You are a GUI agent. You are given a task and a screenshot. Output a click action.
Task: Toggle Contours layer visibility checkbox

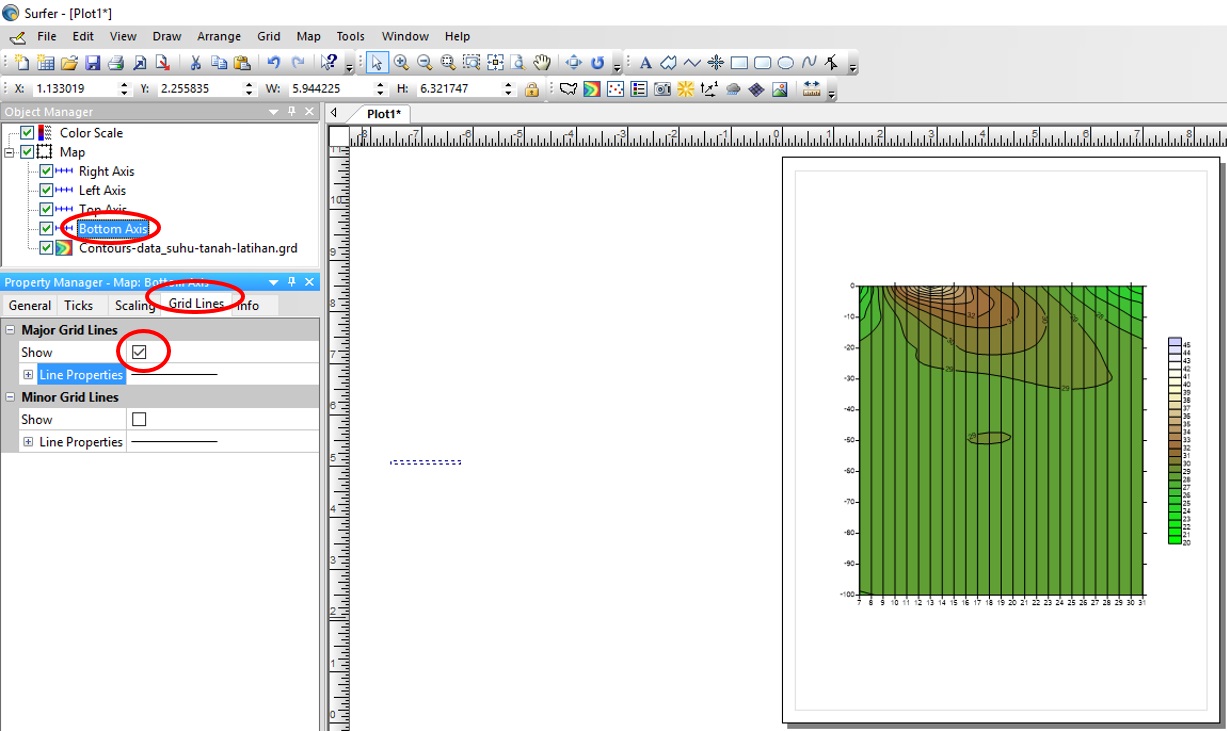[46, 248]
